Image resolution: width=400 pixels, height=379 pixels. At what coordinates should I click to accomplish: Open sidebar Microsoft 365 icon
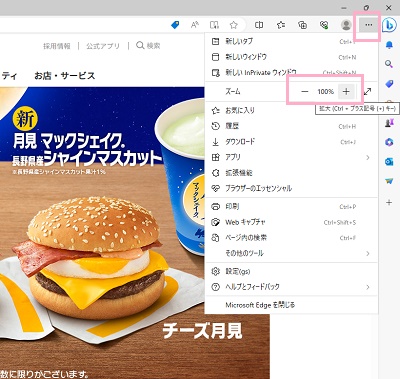[389, 142]
